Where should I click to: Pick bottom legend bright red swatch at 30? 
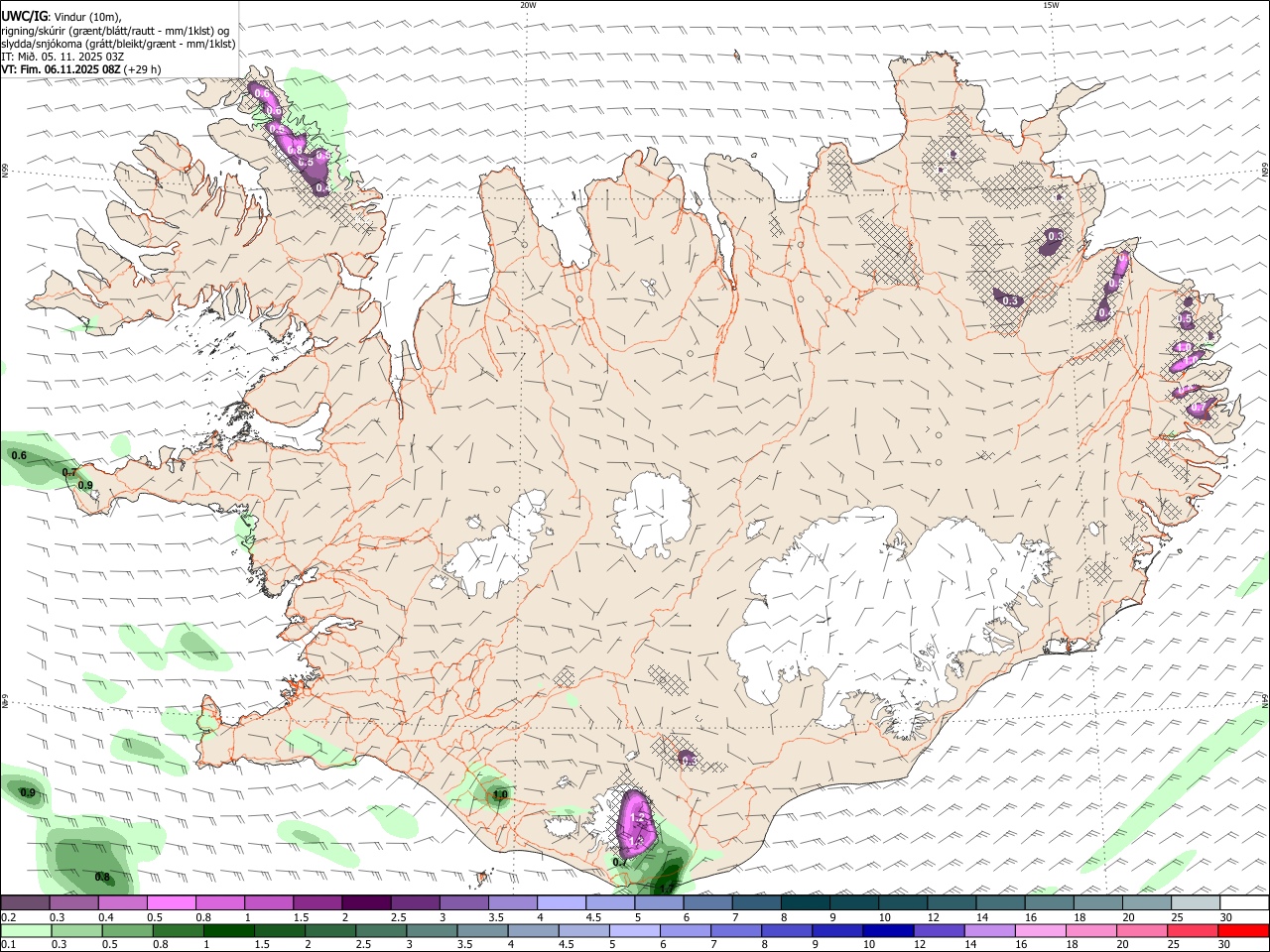(1245, 930)
